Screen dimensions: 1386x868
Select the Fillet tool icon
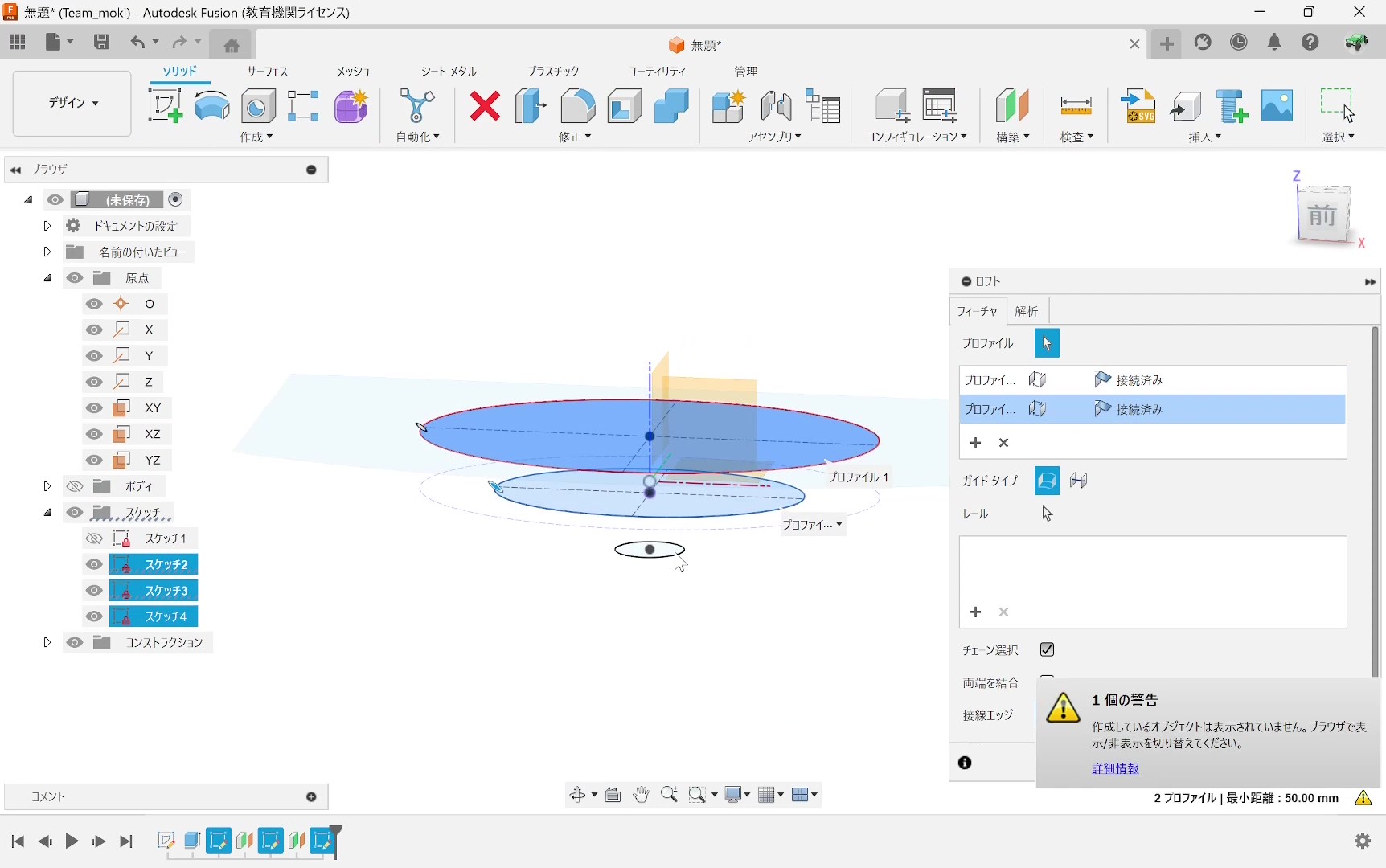(578, 106)
